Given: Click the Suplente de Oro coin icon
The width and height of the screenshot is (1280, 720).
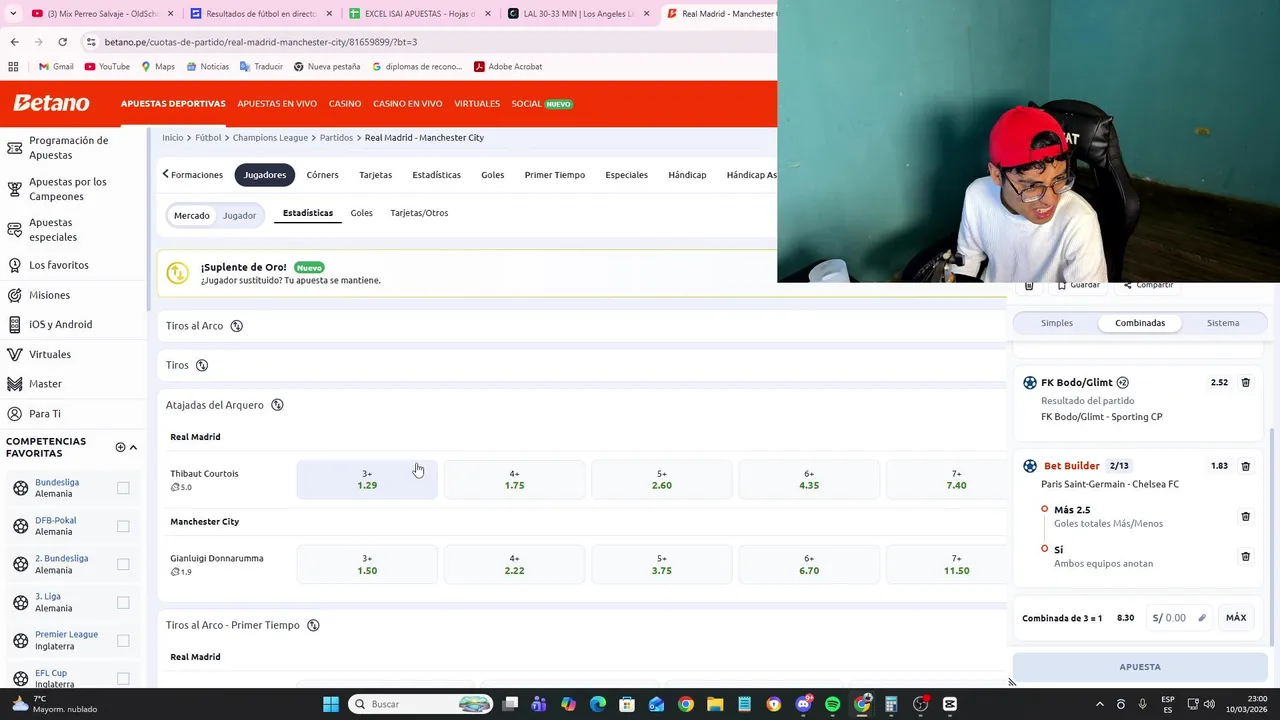Looking at the screenshot, I should click(178, 273).
